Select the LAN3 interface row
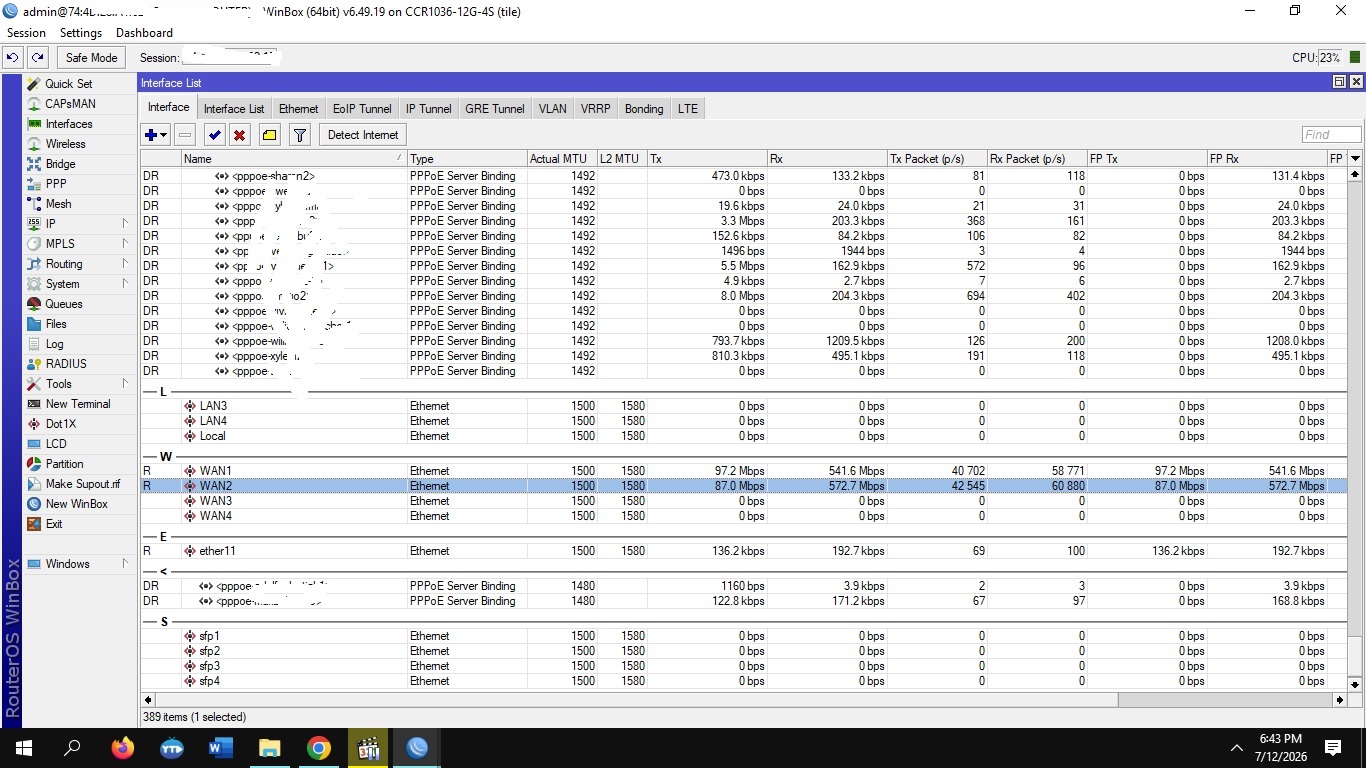Screen dimensions: 1366x768 point(744,406)
